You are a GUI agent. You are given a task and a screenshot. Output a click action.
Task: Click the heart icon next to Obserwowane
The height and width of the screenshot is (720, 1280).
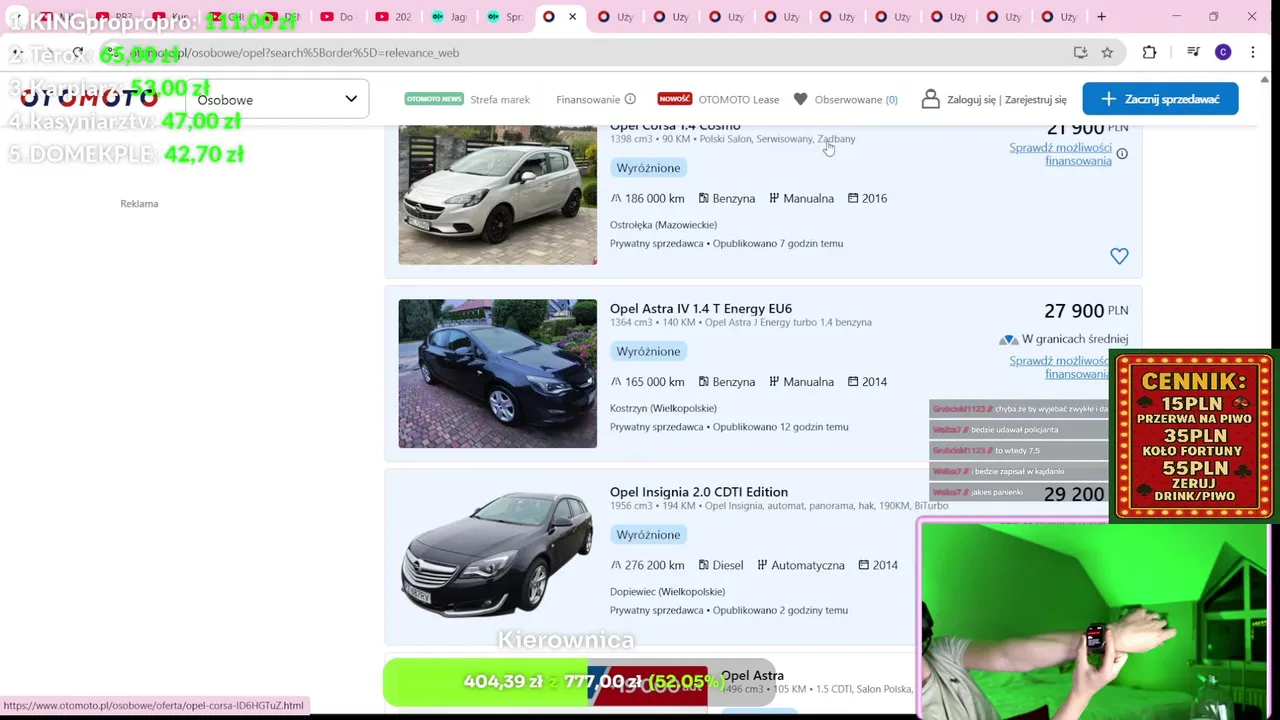[x=800, y=99]
